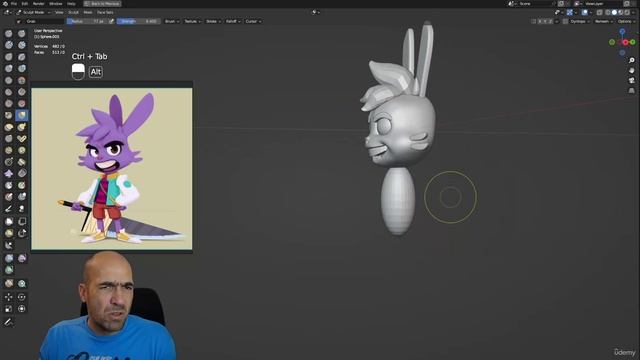Toggle Z axis symmetry
Viewport: 640px width, 360px height.
tap(551, 21)
